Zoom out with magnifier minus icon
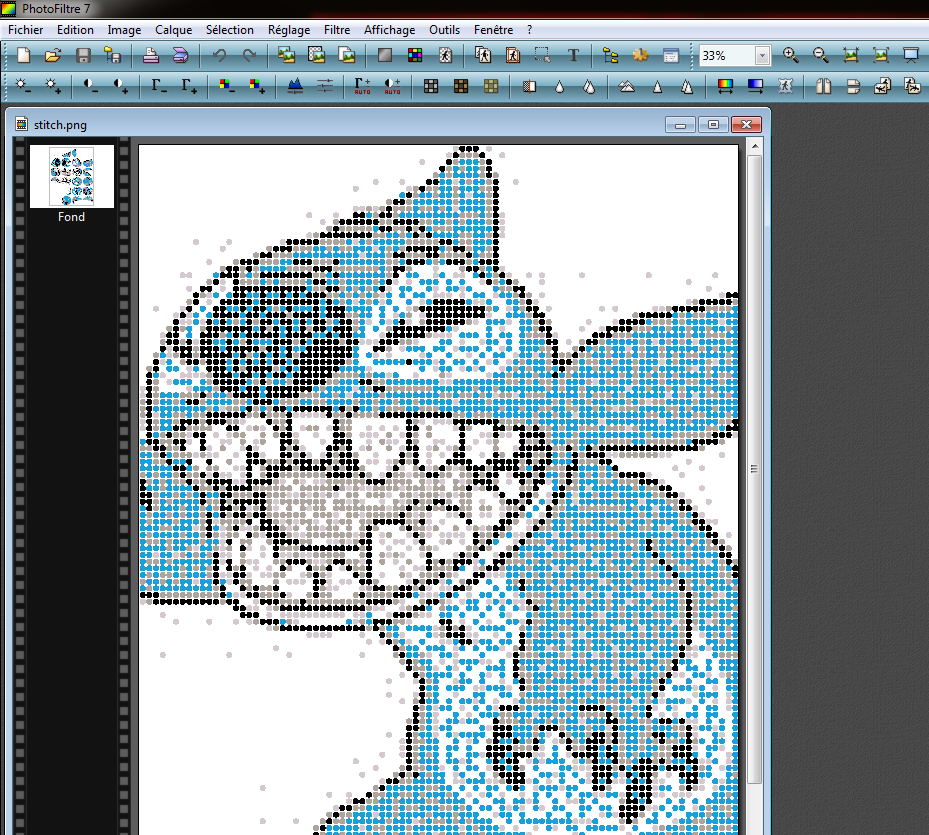This screenshot has width=929, height=835. coord(821,56)
